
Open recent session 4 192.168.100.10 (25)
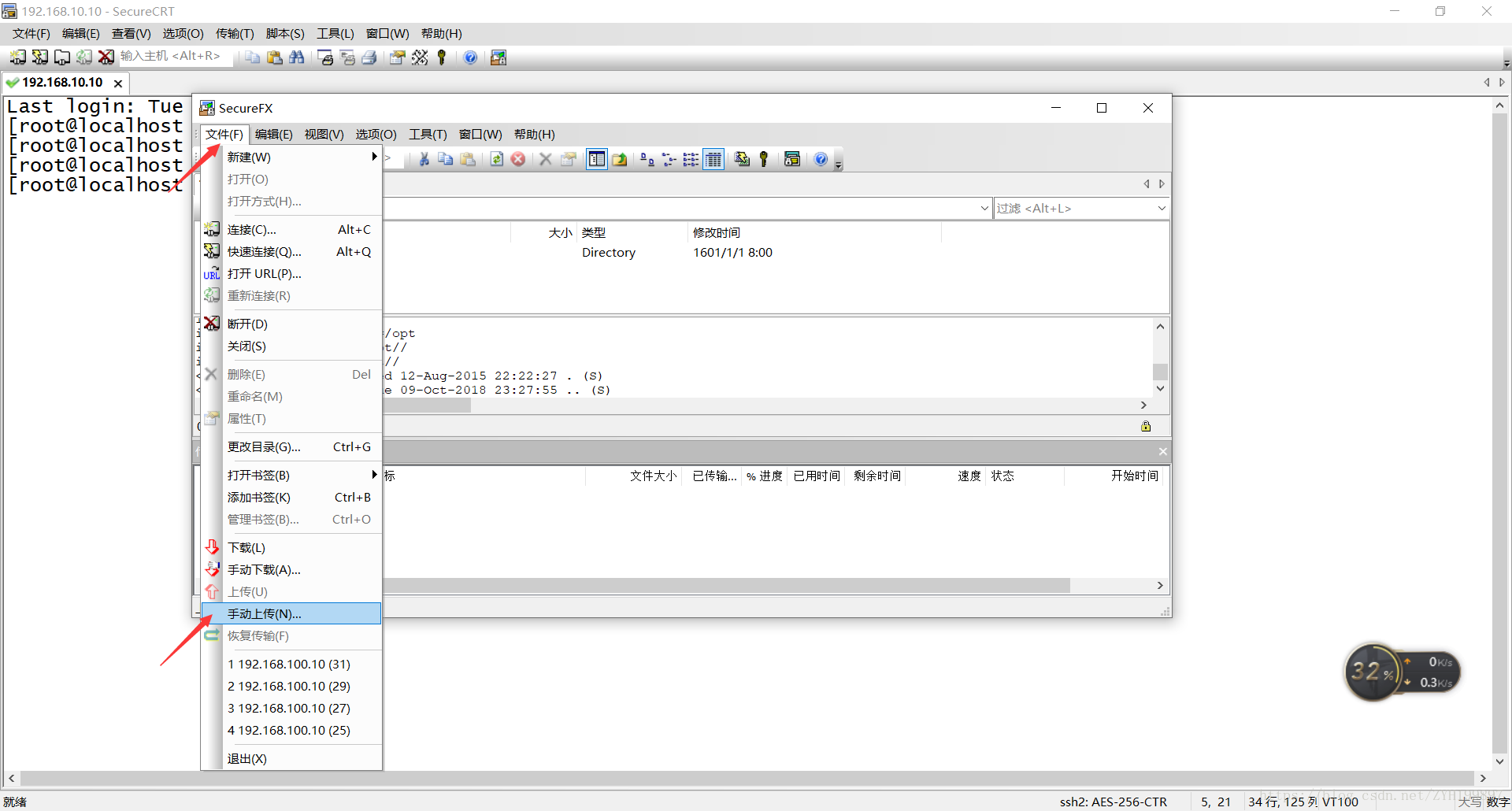point(291,730)
